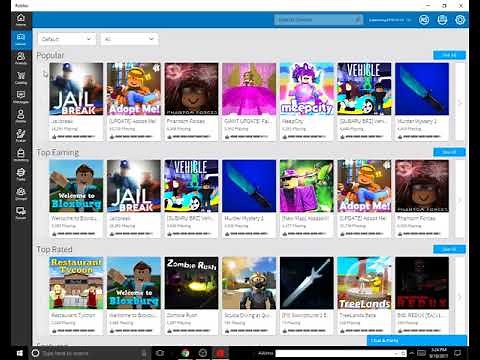The height and width of the screenshot is (360, 480).
Task: Open the Trade sidebar icon
Action: [x=21, y=174]
